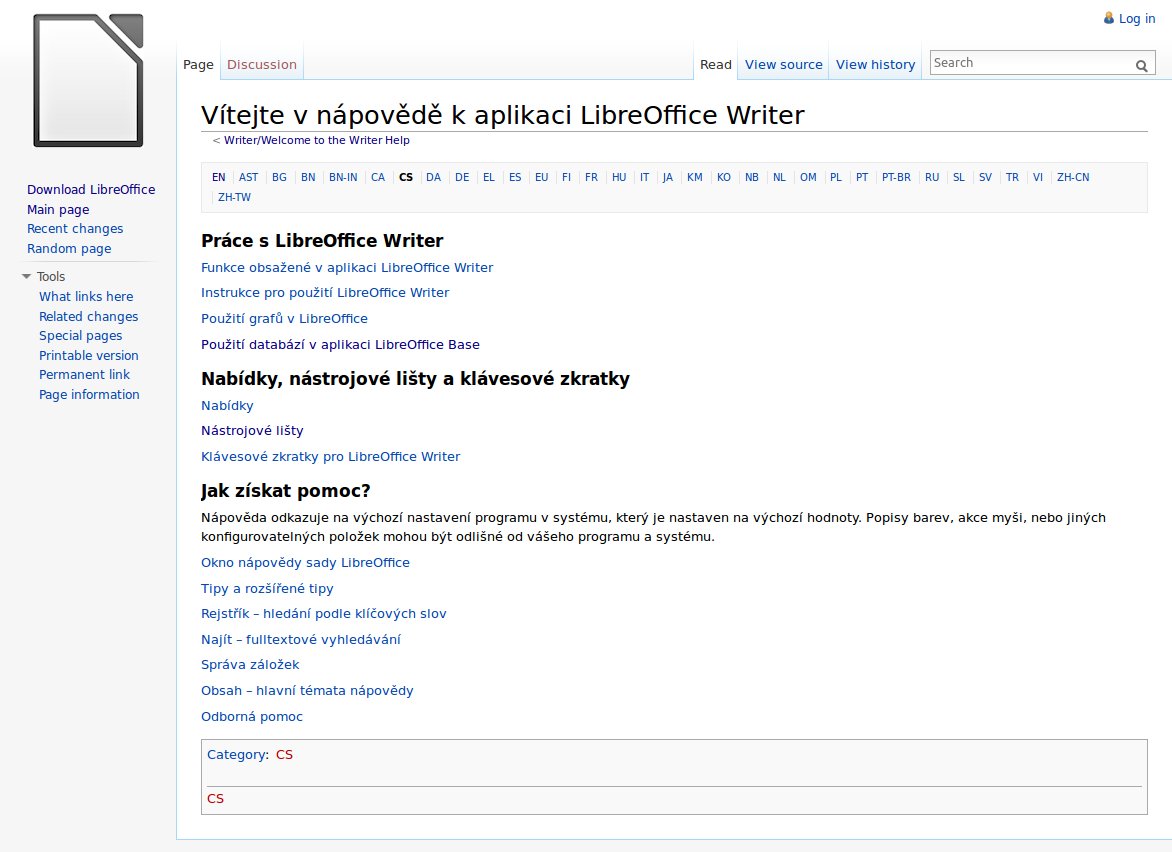Open the Nabídky link
This screenshot has width=1172, height=852.
[x=227, y=406]
